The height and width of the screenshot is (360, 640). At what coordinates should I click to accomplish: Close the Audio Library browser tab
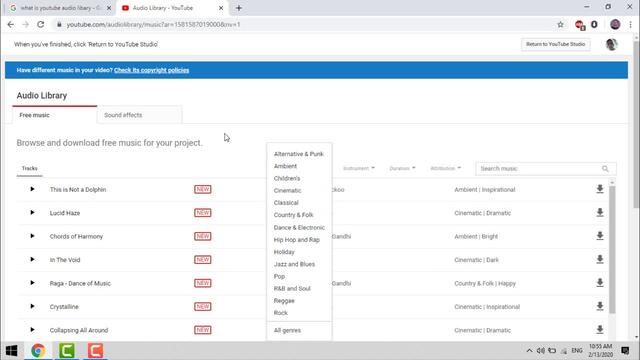pos(221,8)
